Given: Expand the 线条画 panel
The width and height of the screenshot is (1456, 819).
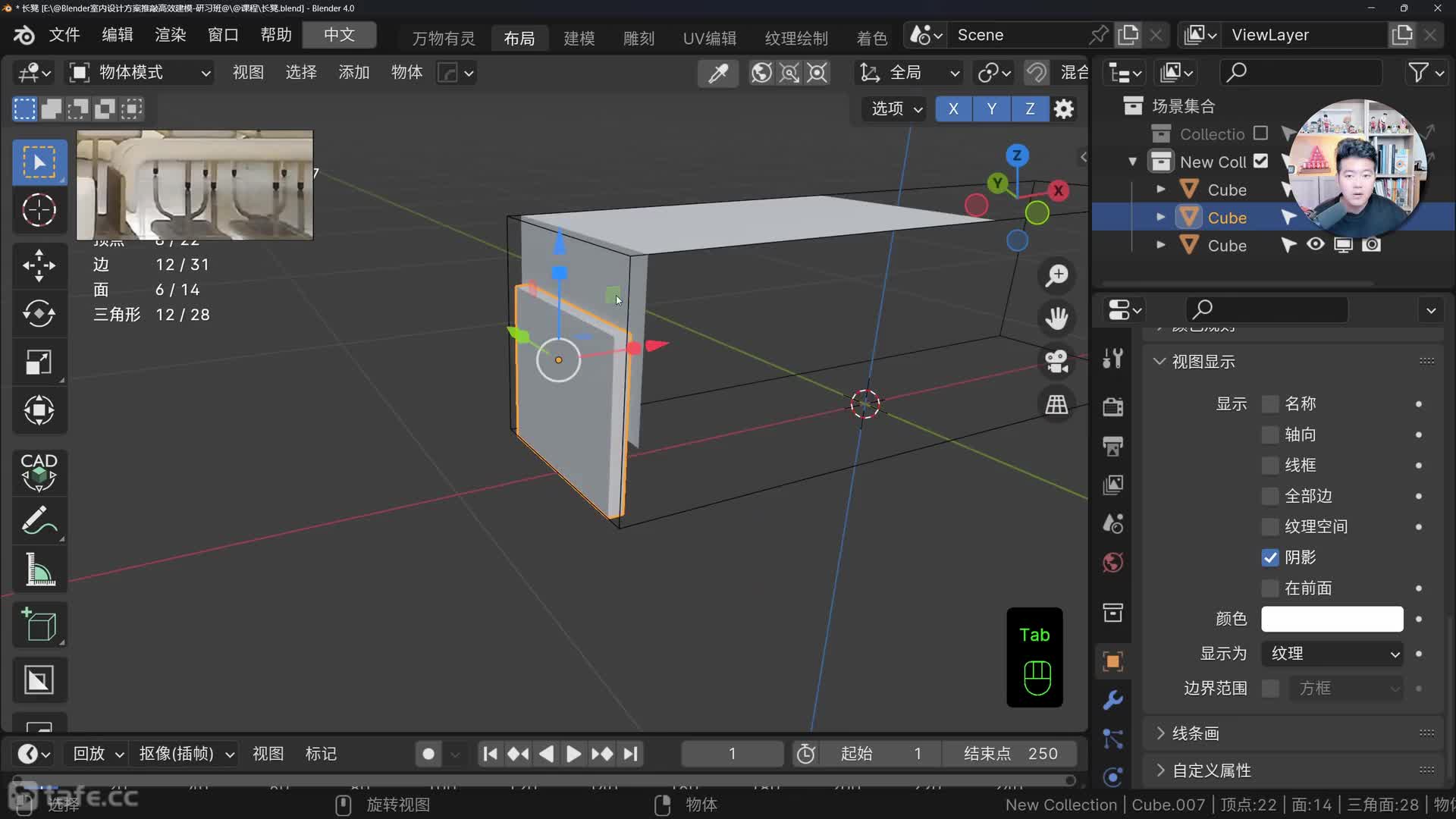Looking at the screenshot, I should coord(1196,733).
